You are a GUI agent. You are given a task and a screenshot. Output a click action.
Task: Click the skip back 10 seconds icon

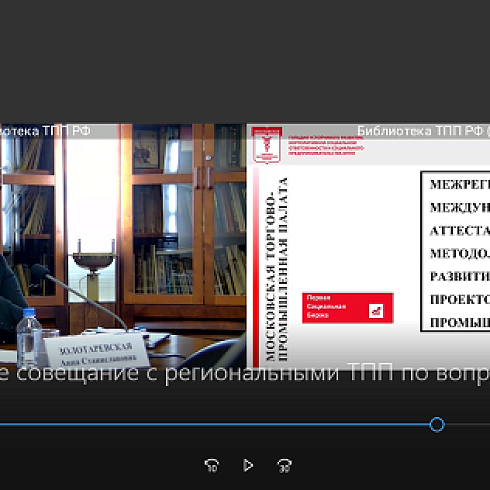click(x=212, y=465)
